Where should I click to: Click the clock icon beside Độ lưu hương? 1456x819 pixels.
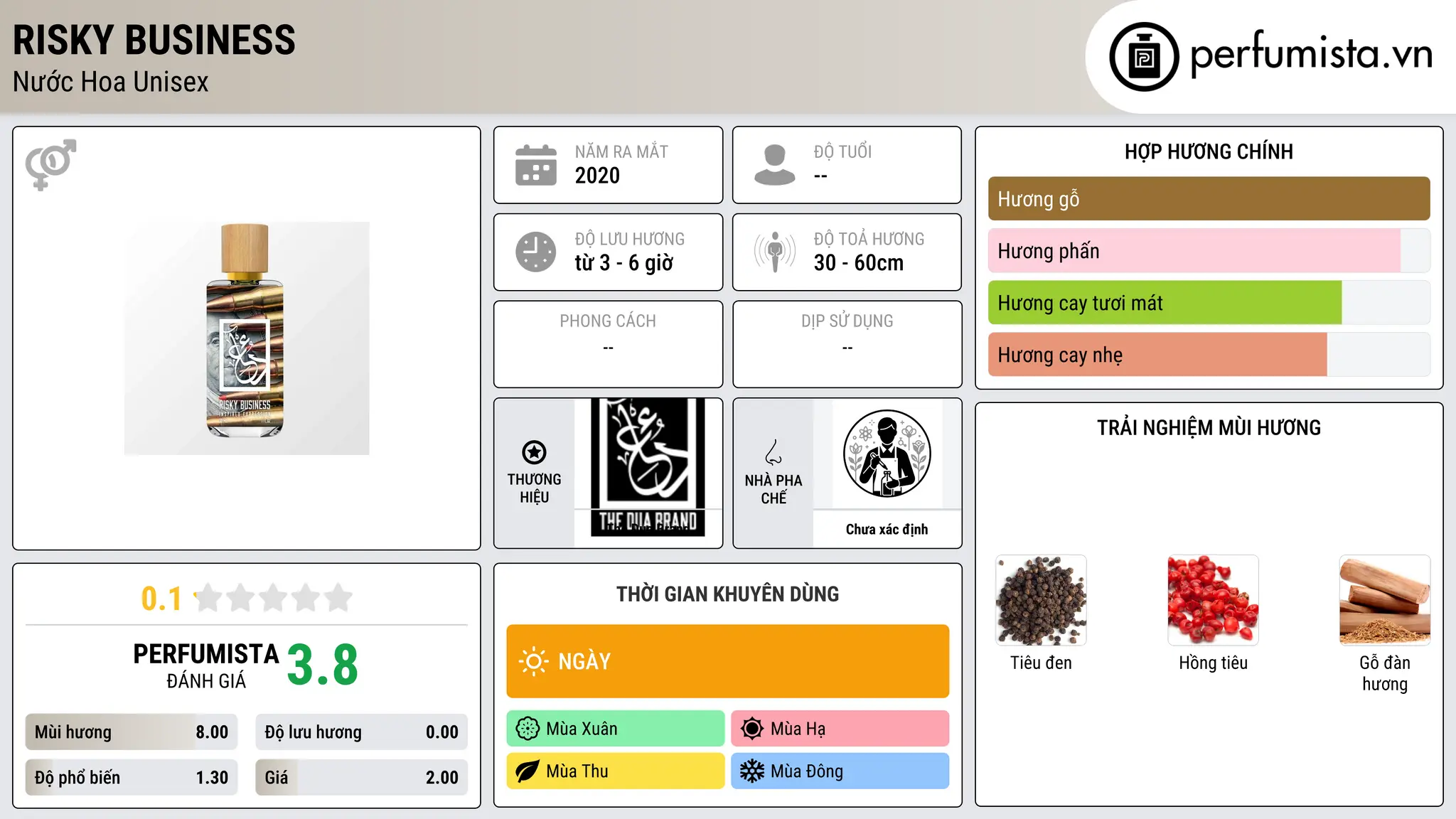(x=536, y=252)
